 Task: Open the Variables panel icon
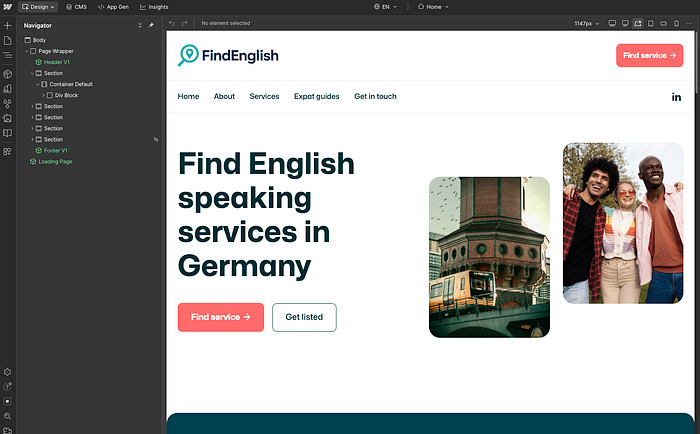(x=7, y=89)
